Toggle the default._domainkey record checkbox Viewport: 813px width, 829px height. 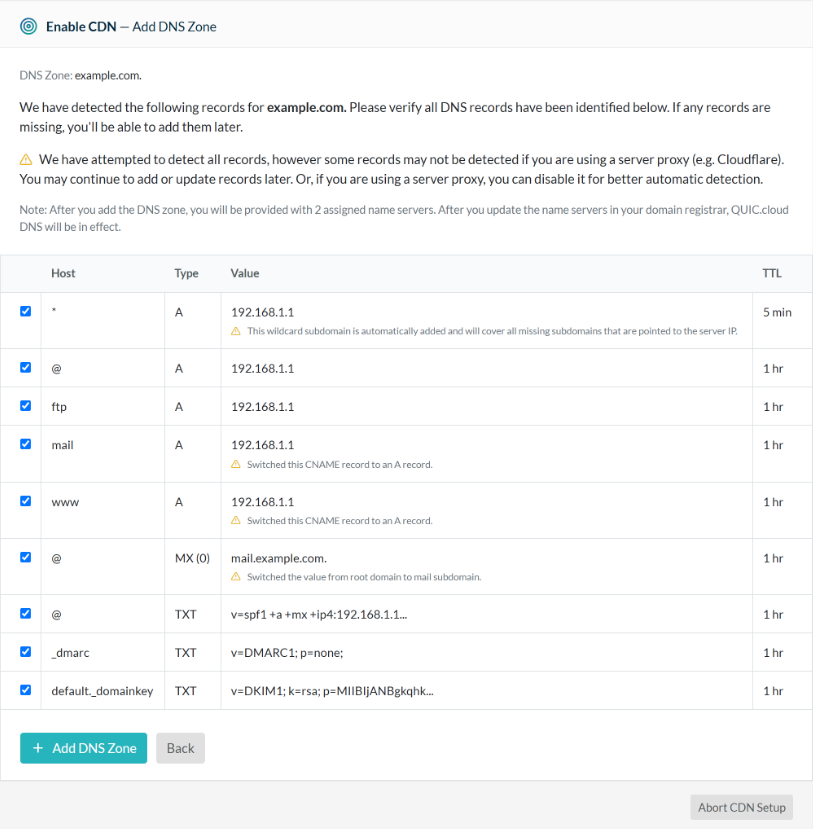(x=25, y=689)
